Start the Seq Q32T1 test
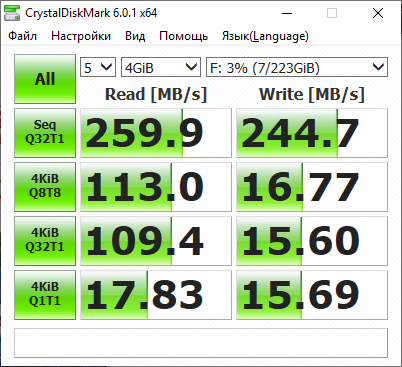Screen dimensions: 402x367 45,133
